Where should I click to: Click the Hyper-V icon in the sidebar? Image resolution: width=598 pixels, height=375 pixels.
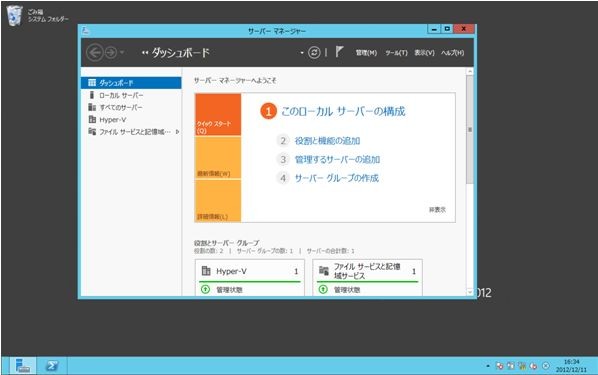92,119
